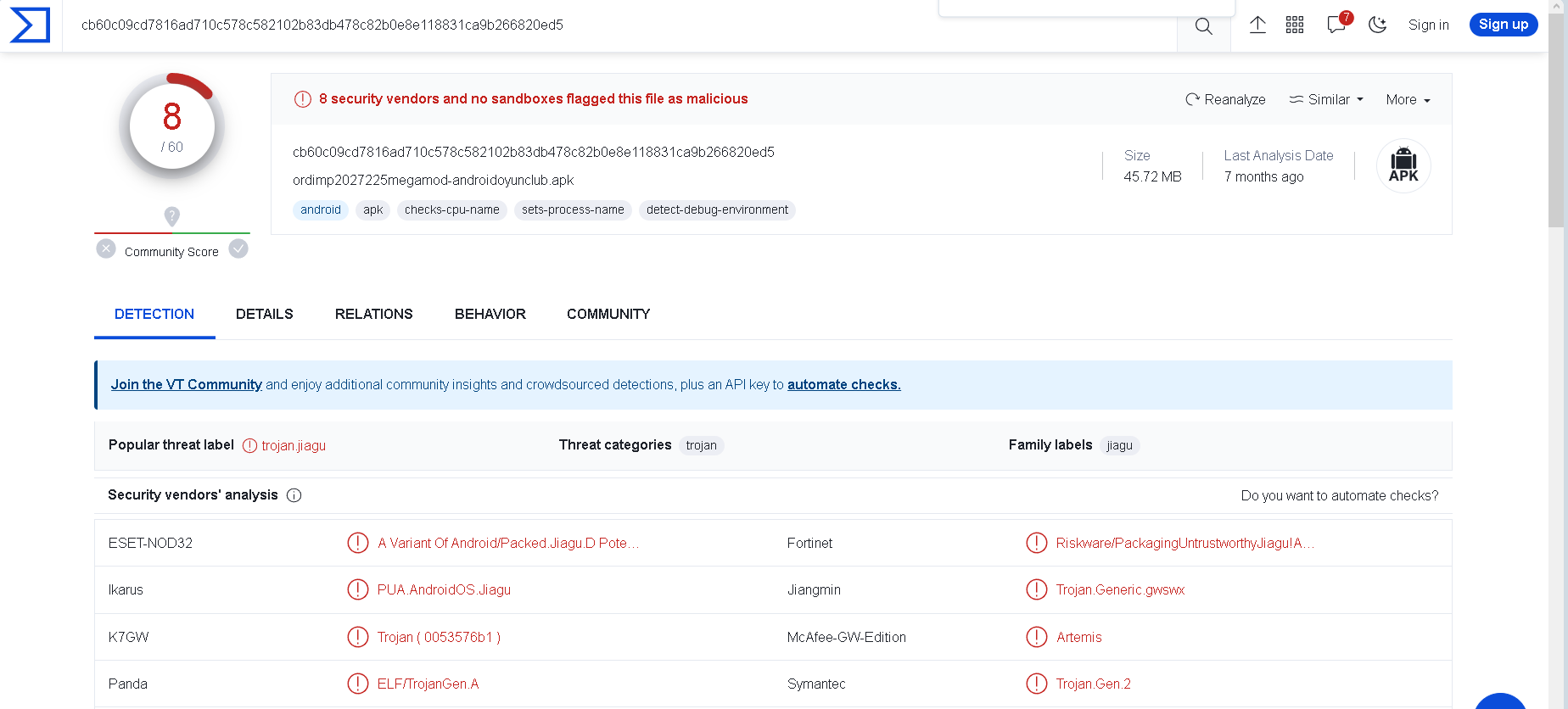Viewport: 1568px width, 709px height.
Task: Click the file name ordimp2027225megamod-androidoyunclub.apk
Action: (x=433, y=180)
